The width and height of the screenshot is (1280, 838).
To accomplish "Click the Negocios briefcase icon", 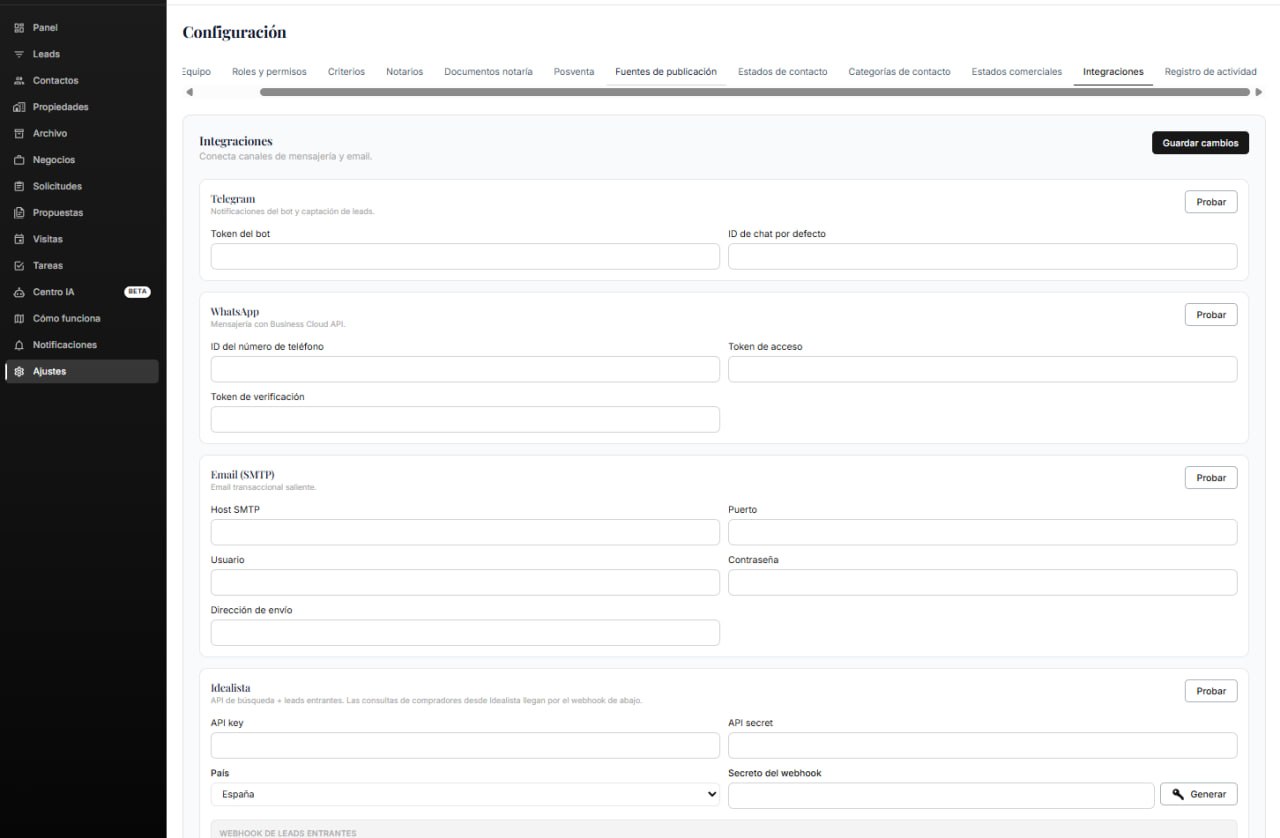I will (19, 160).
